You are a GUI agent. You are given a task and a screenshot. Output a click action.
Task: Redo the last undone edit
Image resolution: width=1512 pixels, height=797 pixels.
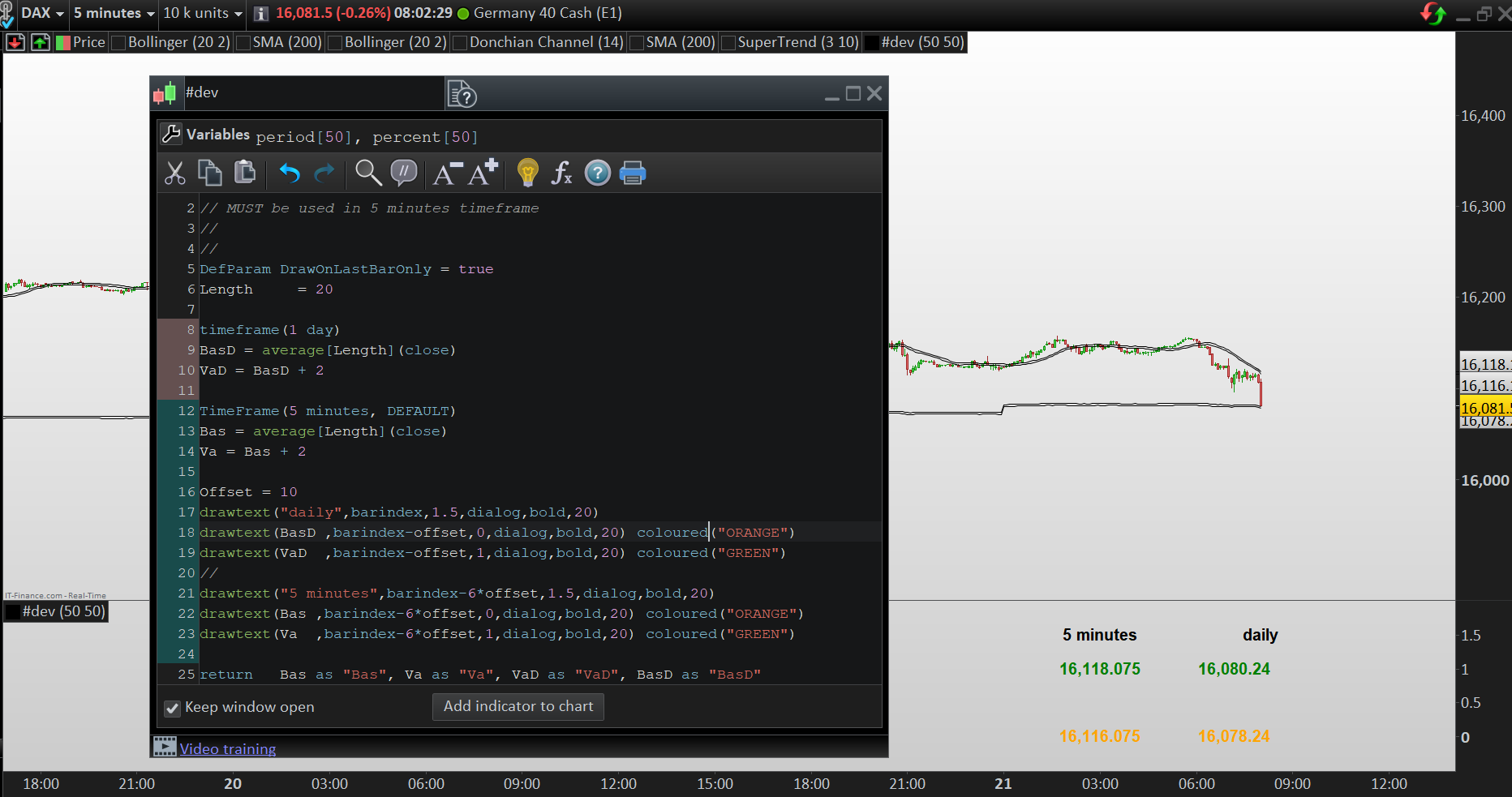pos(324,173)
